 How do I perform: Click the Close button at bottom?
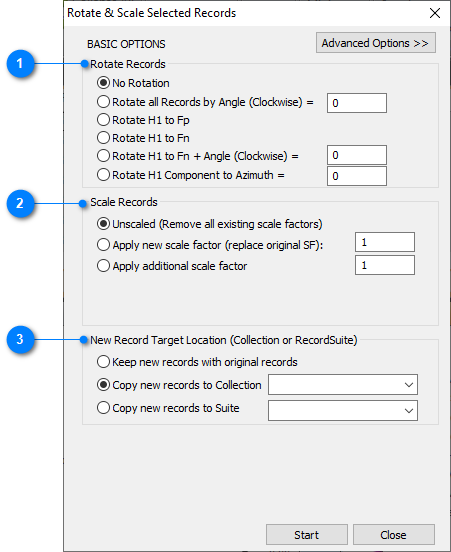[x=394, y=535]
